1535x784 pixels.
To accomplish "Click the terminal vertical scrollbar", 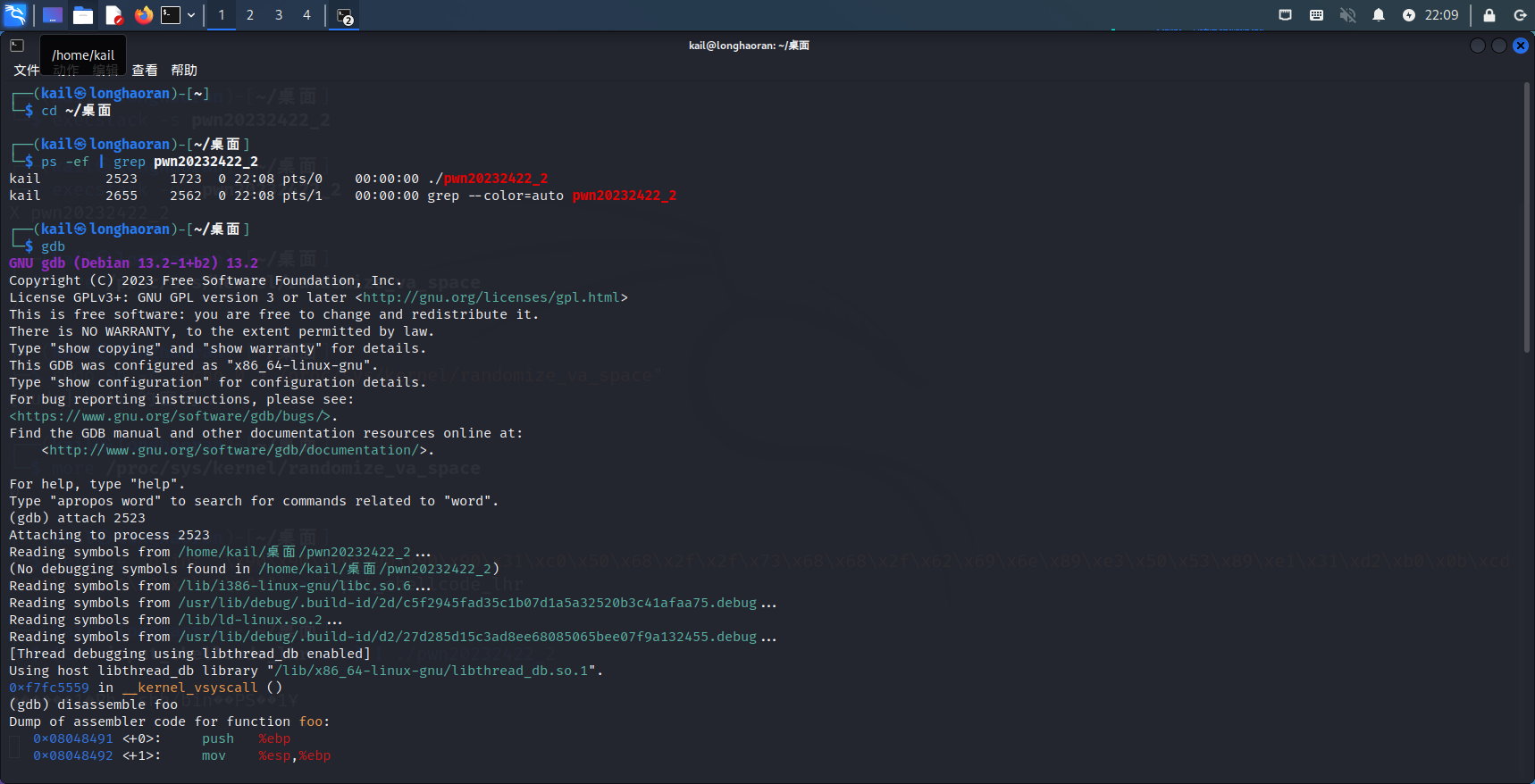I will tap(1528, 217).
